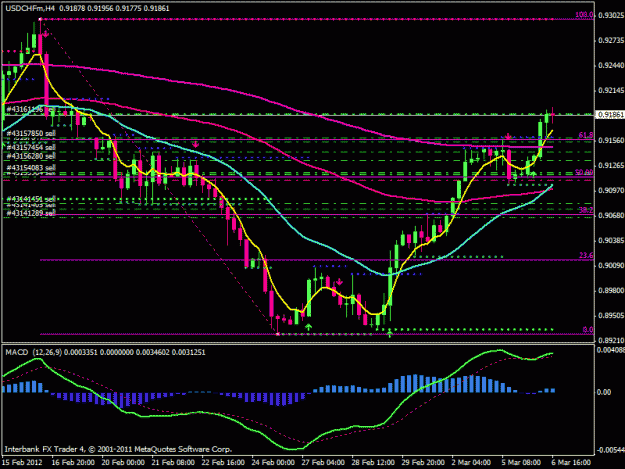Click order label #43156280 sell

[x=31, y=156]
